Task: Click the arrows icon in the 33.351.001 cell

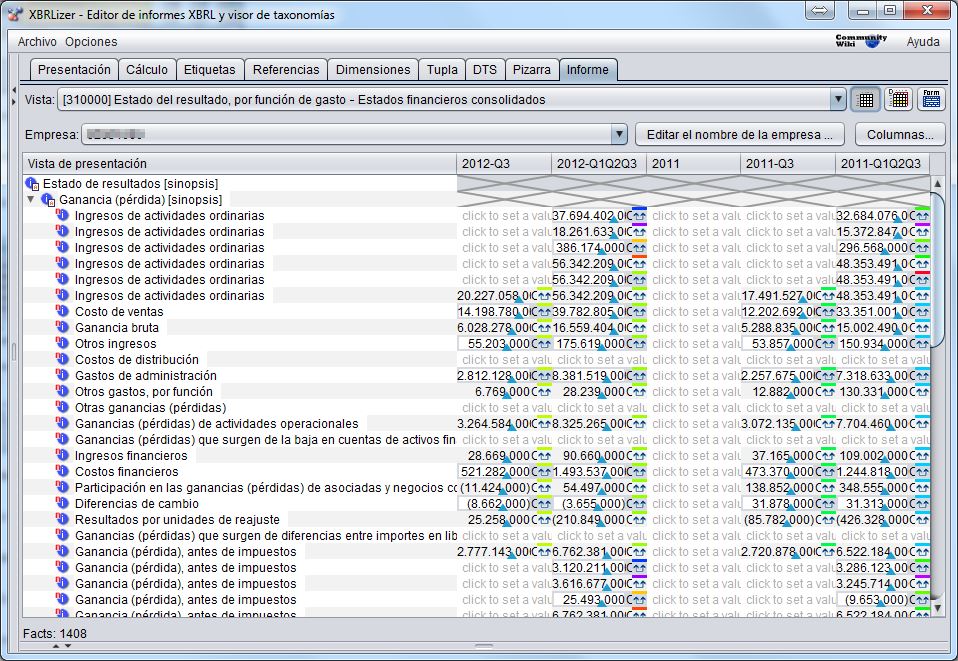Action: (x=923, y=312)
